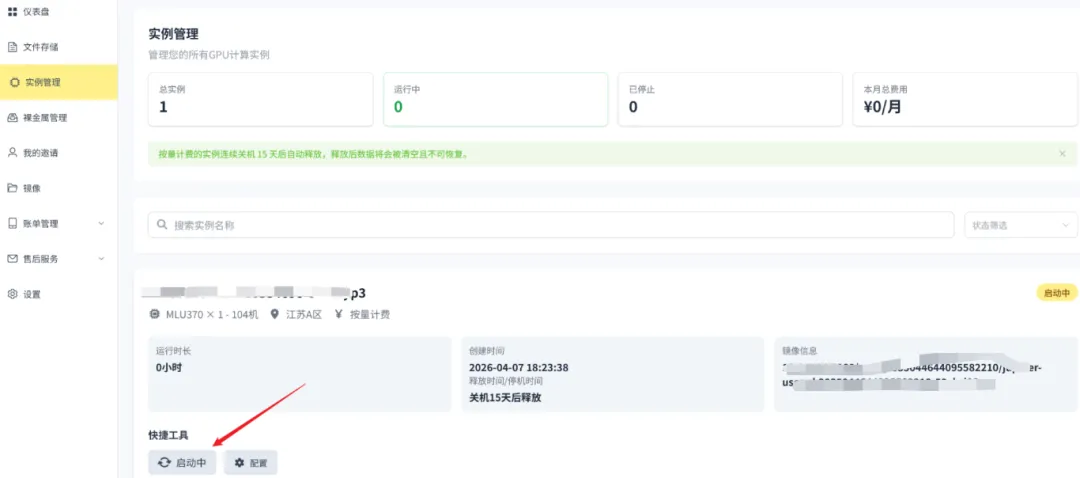
Task: Click the 文件存储 document icon
Action: pyautogui.click(x=12, y=48)
